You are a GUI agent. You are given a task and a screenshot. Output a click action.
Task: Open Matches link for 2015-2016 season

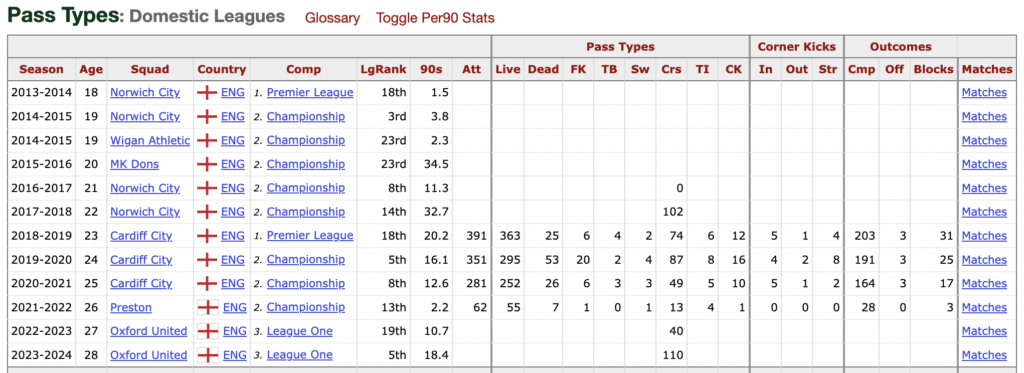[x=984, y=165]
